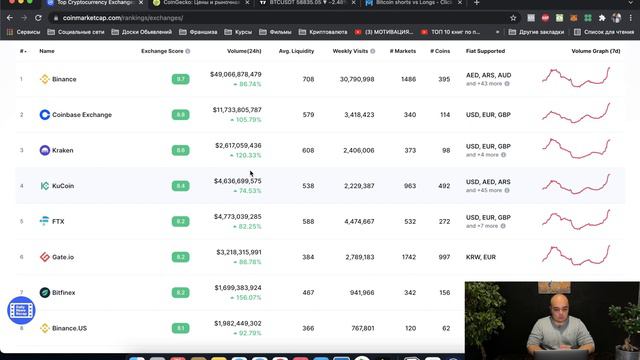Click Binance's 7d volume graph
This screenshot has width=640, height=360.
576,78
